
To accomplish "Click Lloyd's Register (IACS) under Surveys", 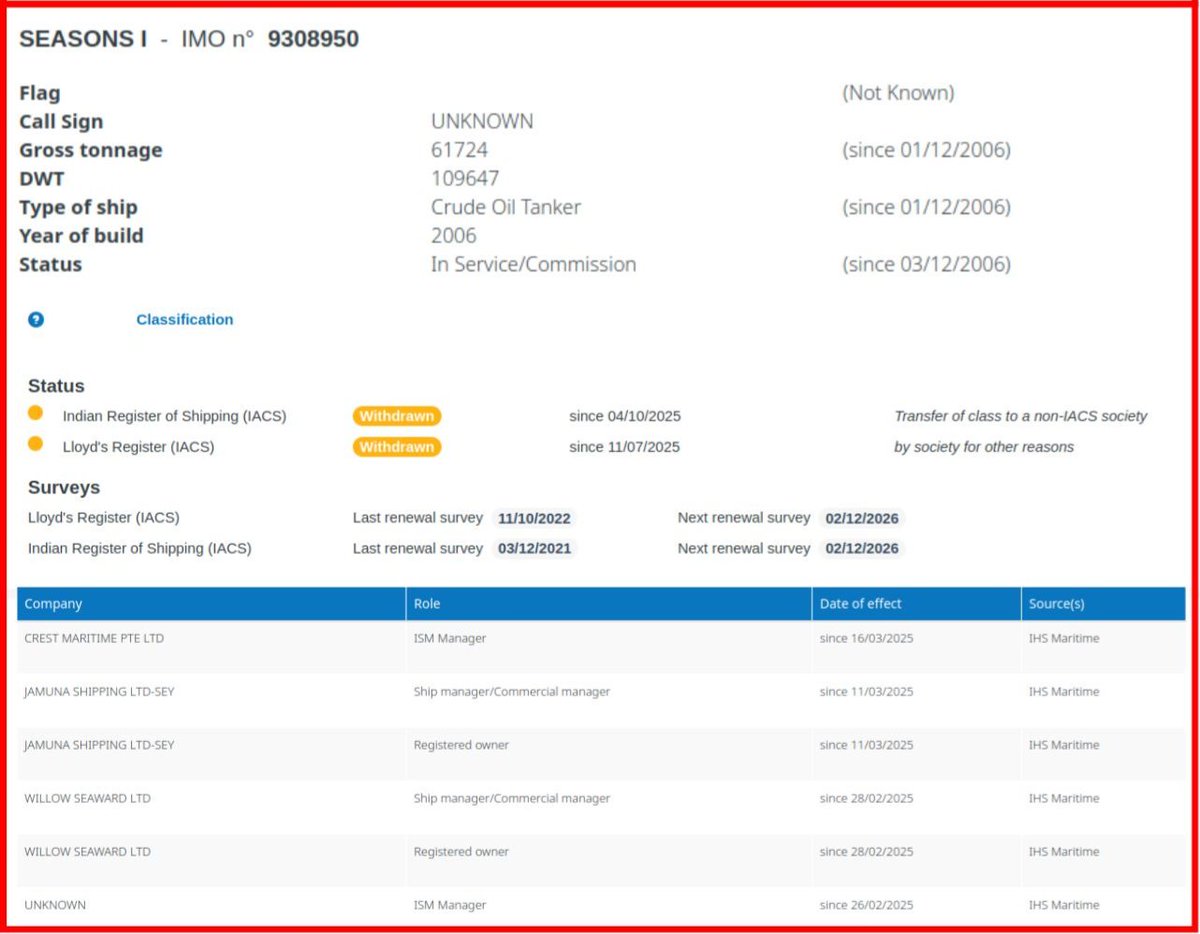I will pyautogui.click(x=104, y=518).
